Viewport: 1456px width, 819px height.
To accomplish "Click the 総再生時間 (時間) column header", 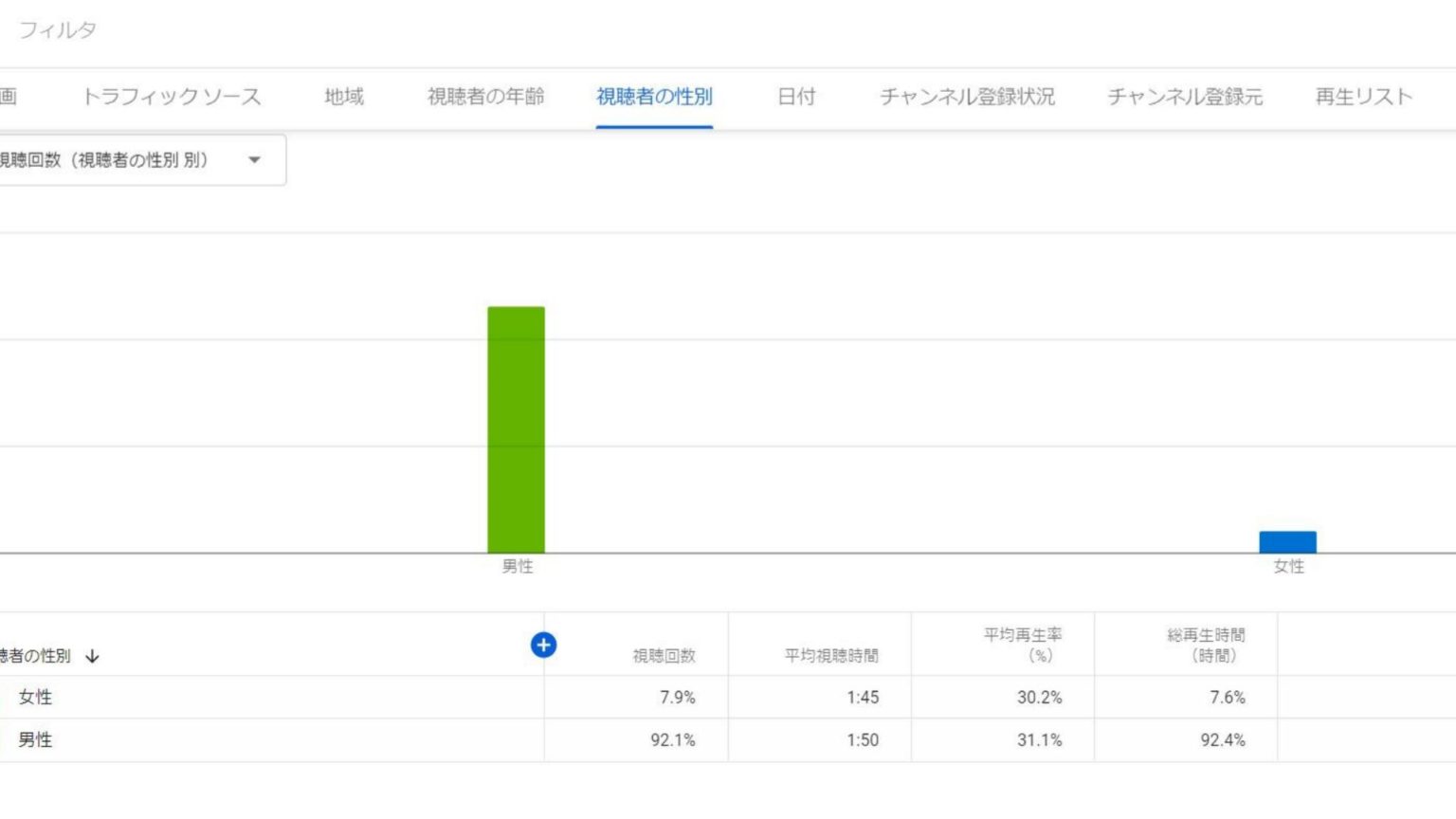I will point(1205,645).
